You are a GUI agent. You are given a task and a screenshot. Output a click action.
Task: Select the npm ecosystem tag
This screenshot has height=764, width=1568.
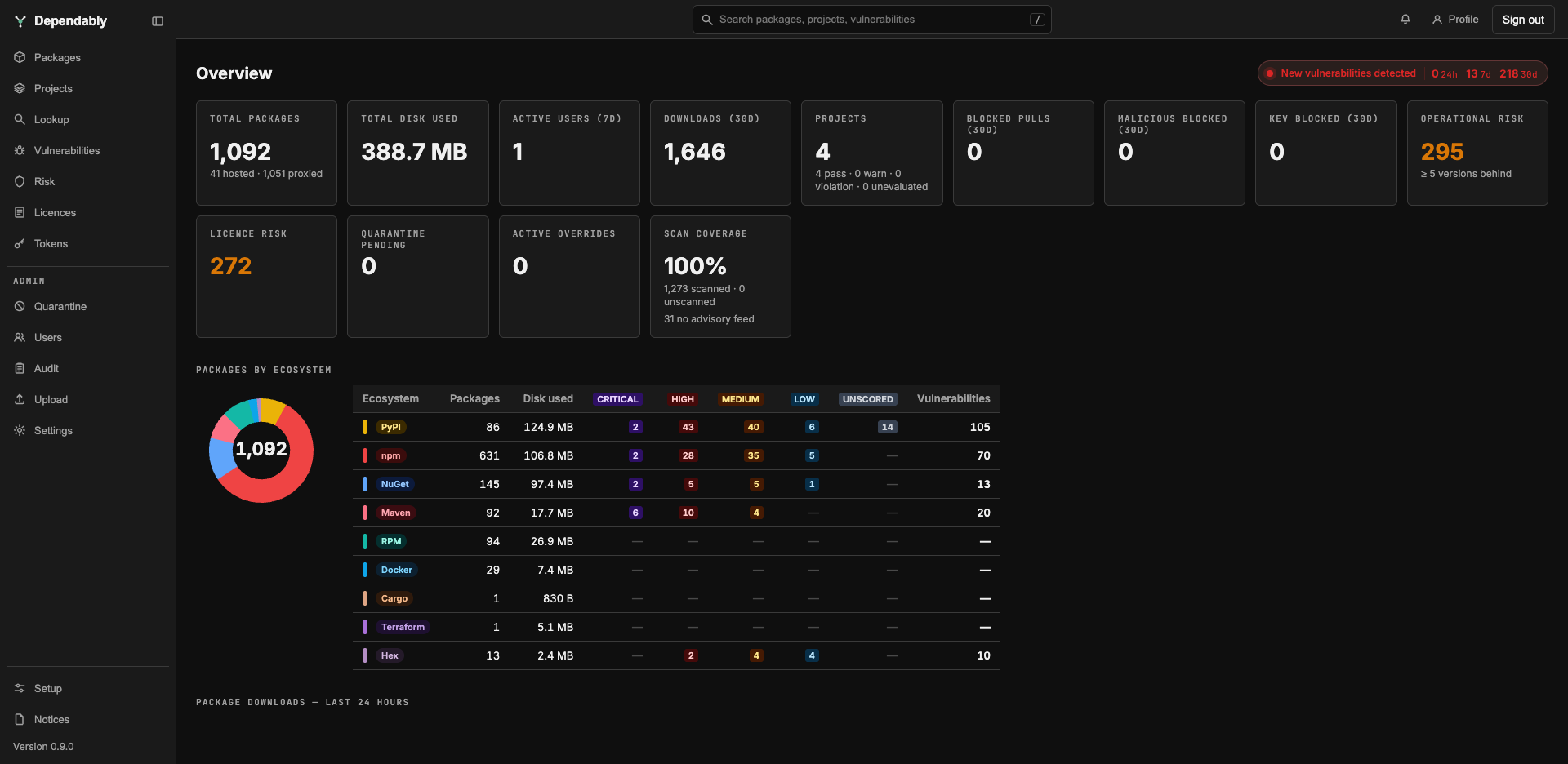click(391, 455)
